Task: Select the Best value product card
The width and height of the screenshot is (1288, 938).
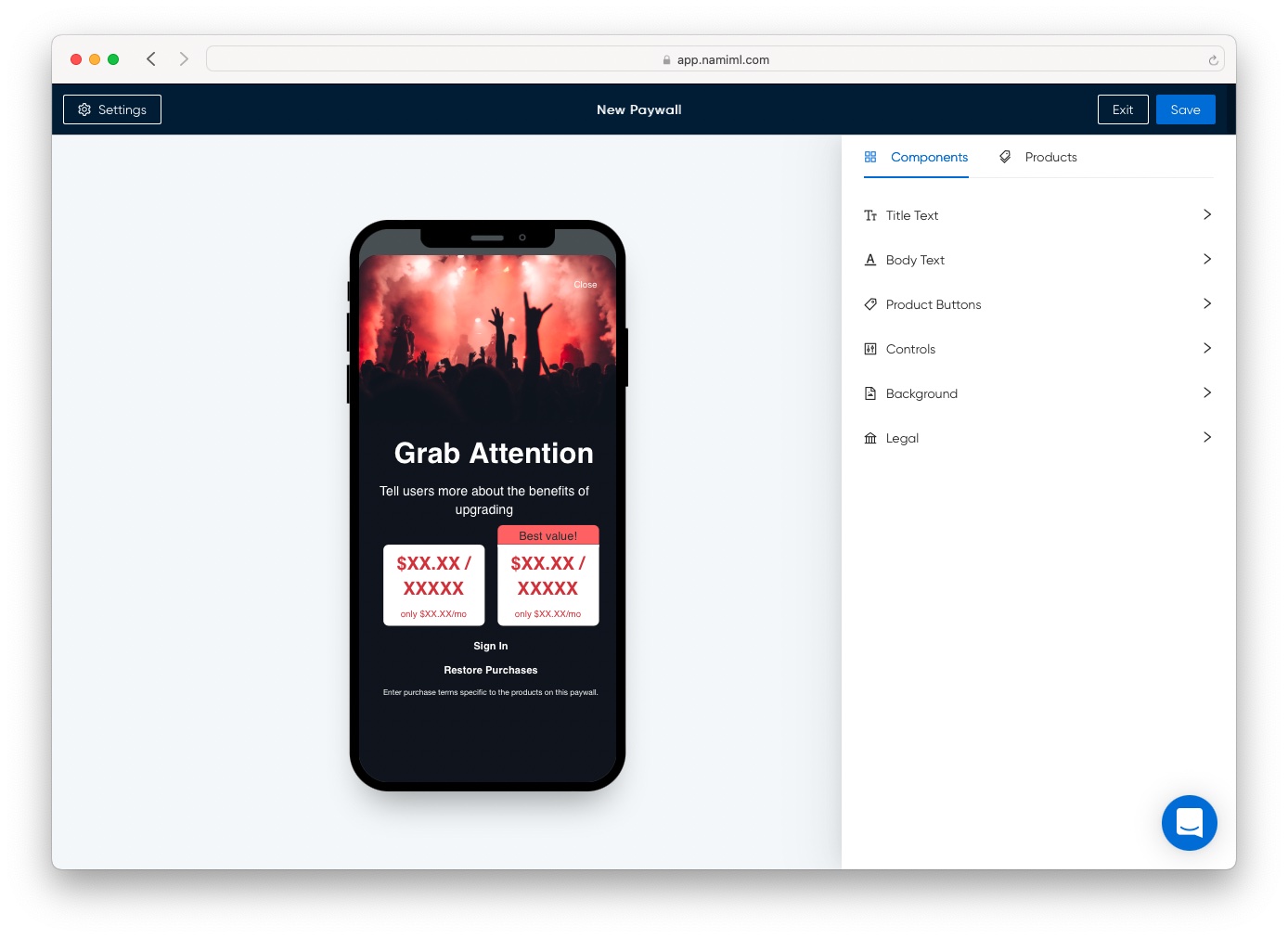Action: tap(547, 576)
